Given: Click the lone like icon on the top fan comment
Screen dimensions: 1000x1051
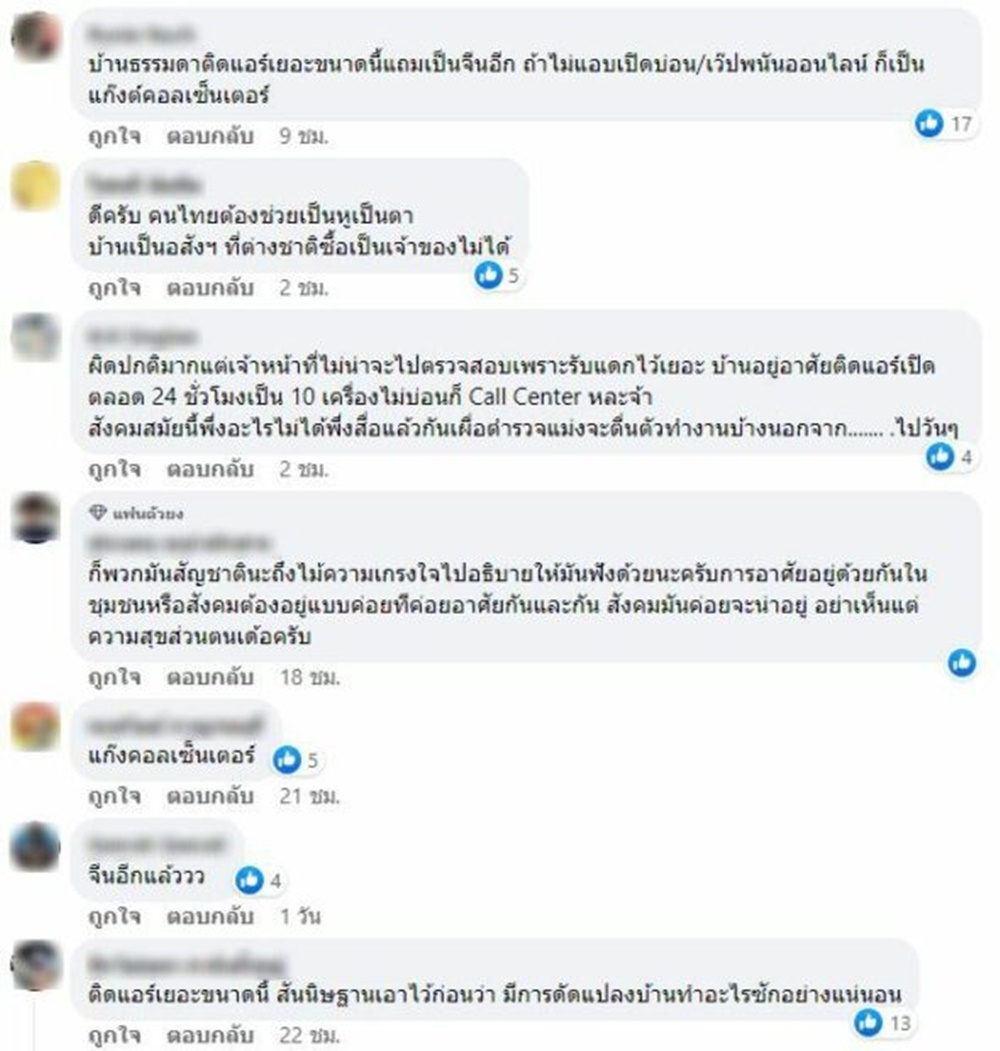Looking at the screenshot, I should coord(962,663).
